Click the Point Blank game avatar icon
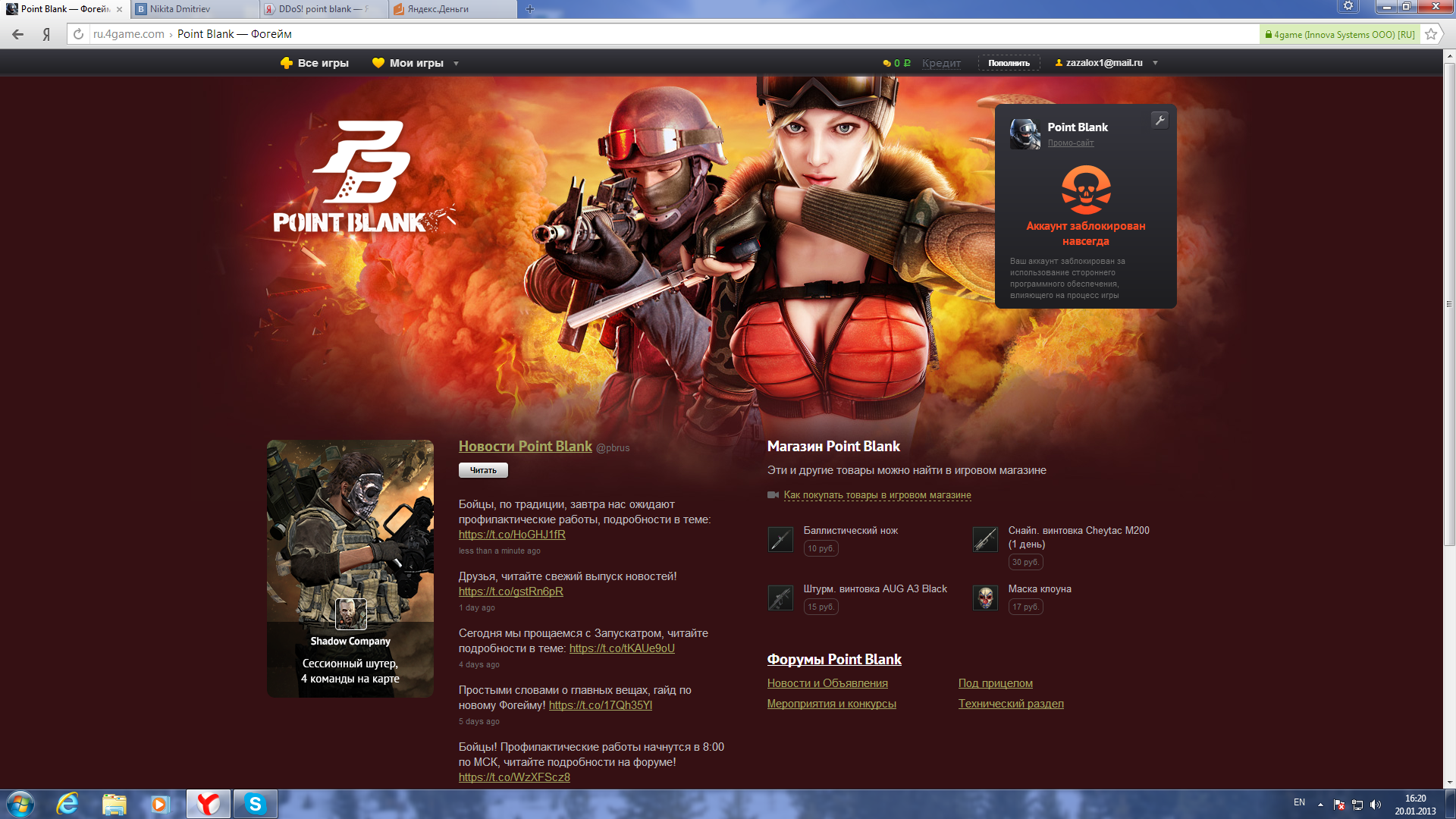 (x=1025, y=134)
